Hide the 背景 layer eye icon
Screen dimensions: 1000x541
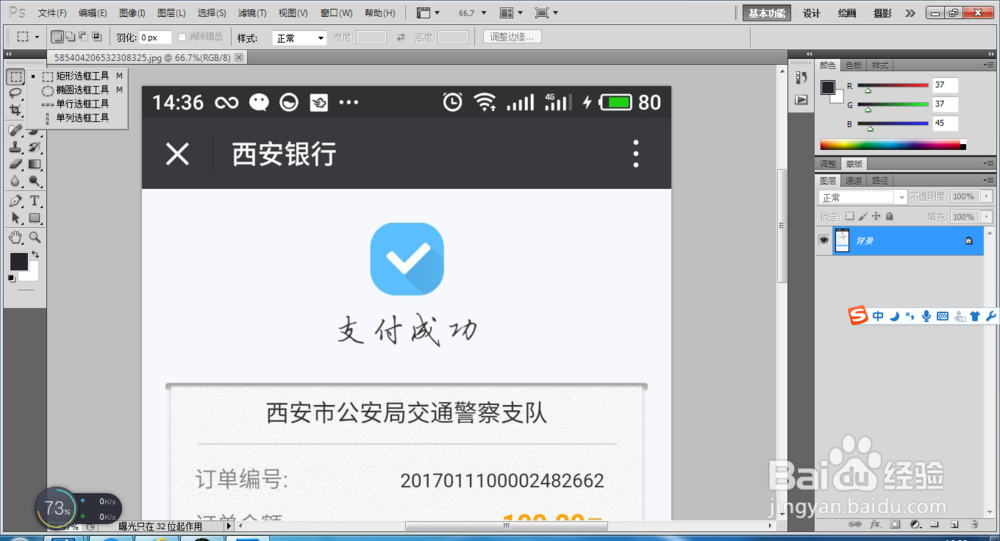pos(824,241)
